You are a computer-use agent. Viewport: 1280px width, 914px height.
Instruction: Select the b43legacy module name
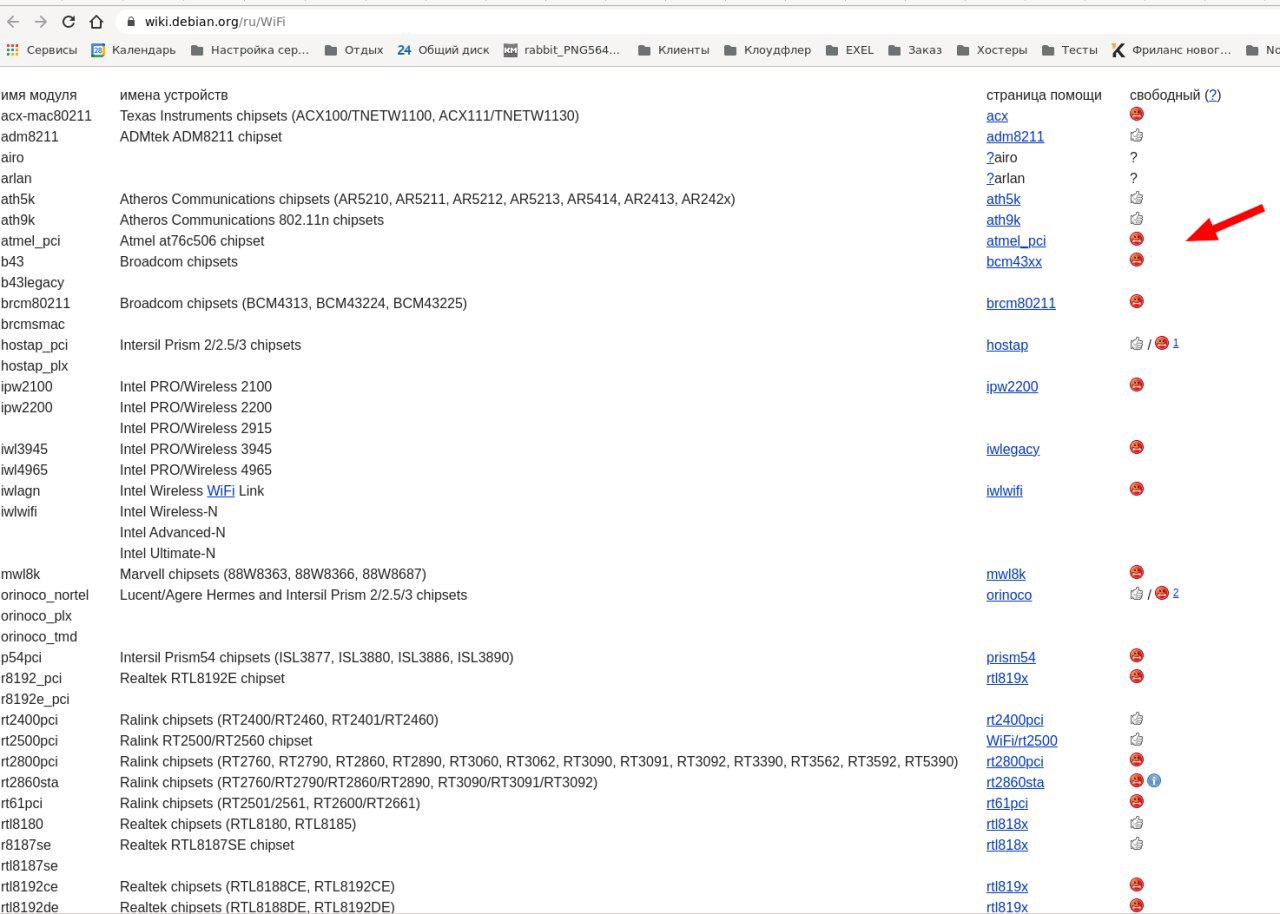click(32, 283)
